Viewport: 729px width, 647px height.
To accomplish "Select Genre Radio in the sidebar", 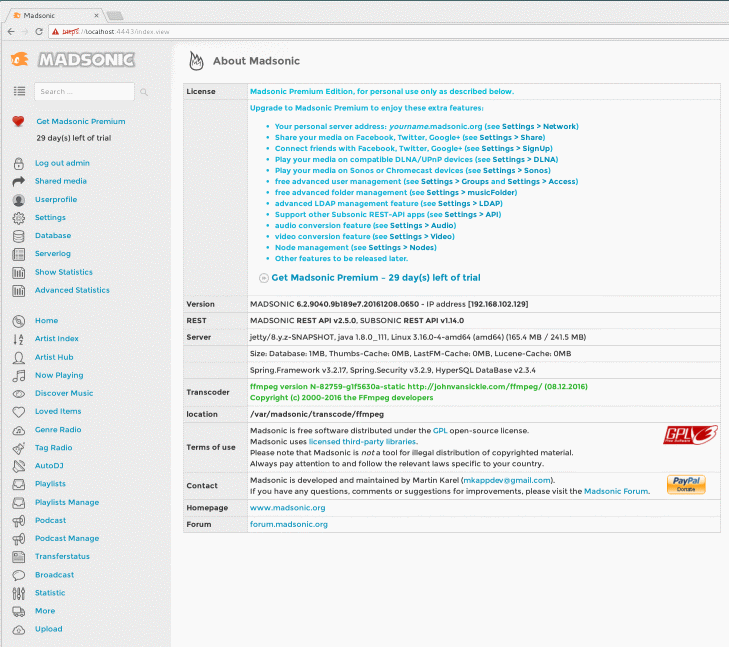I will [x=58, y=429].
